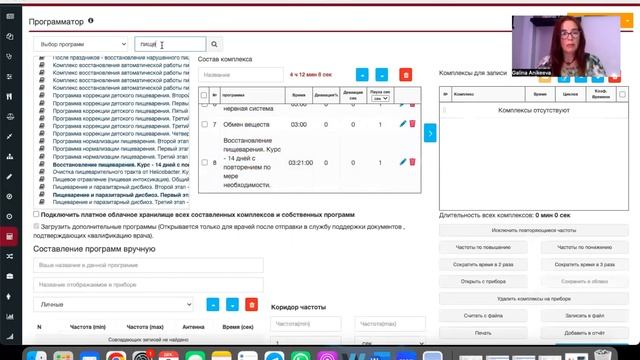The height and width of the screenshot is (360, 640).
Task: Click Исключить повторяющиеся частоты button
Action: point(533,230)
